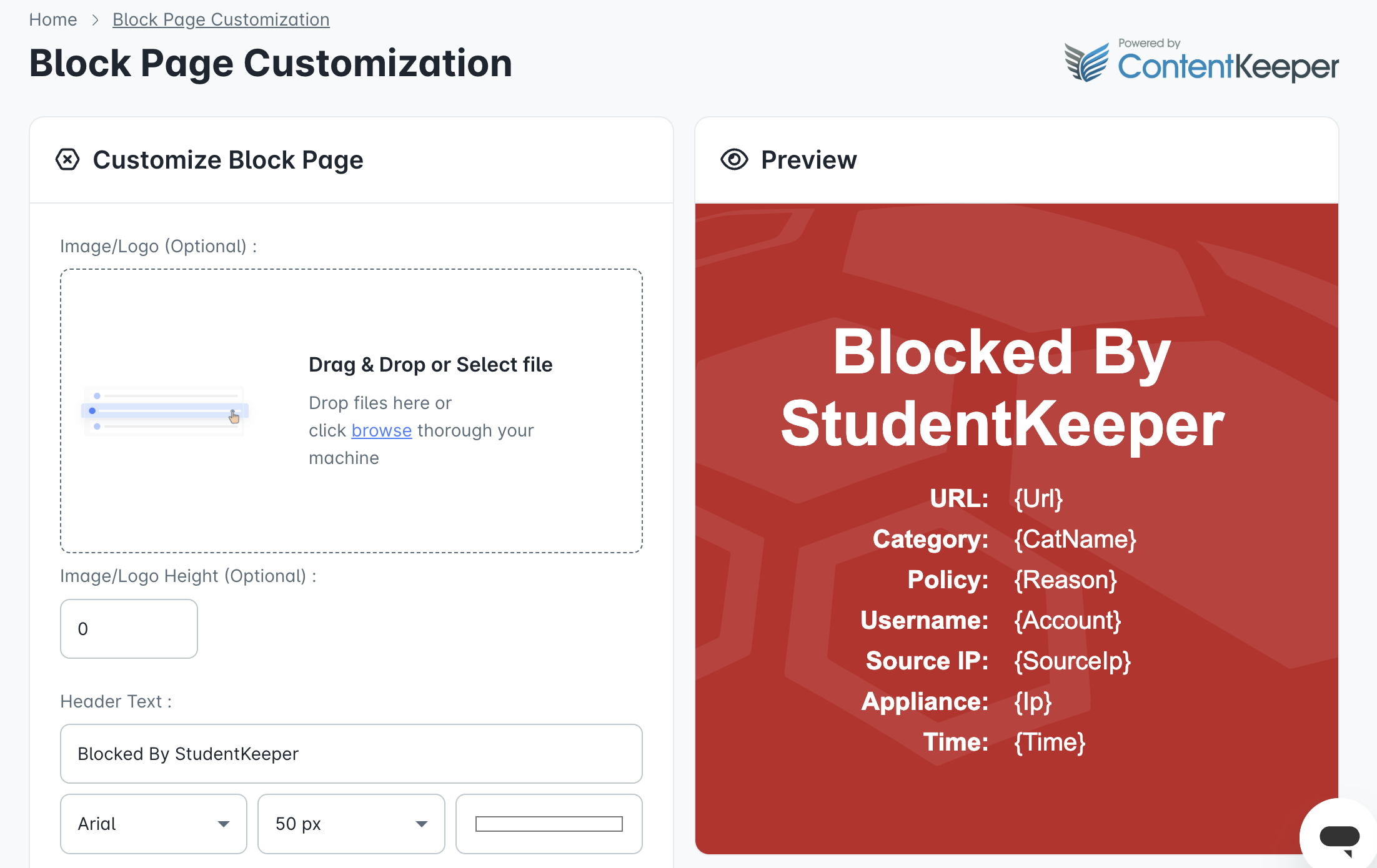This screenshot has width=1377, height=868.
Task: Click the Customize Block Page hexagon icon
Action: click(x=67, y=160)
